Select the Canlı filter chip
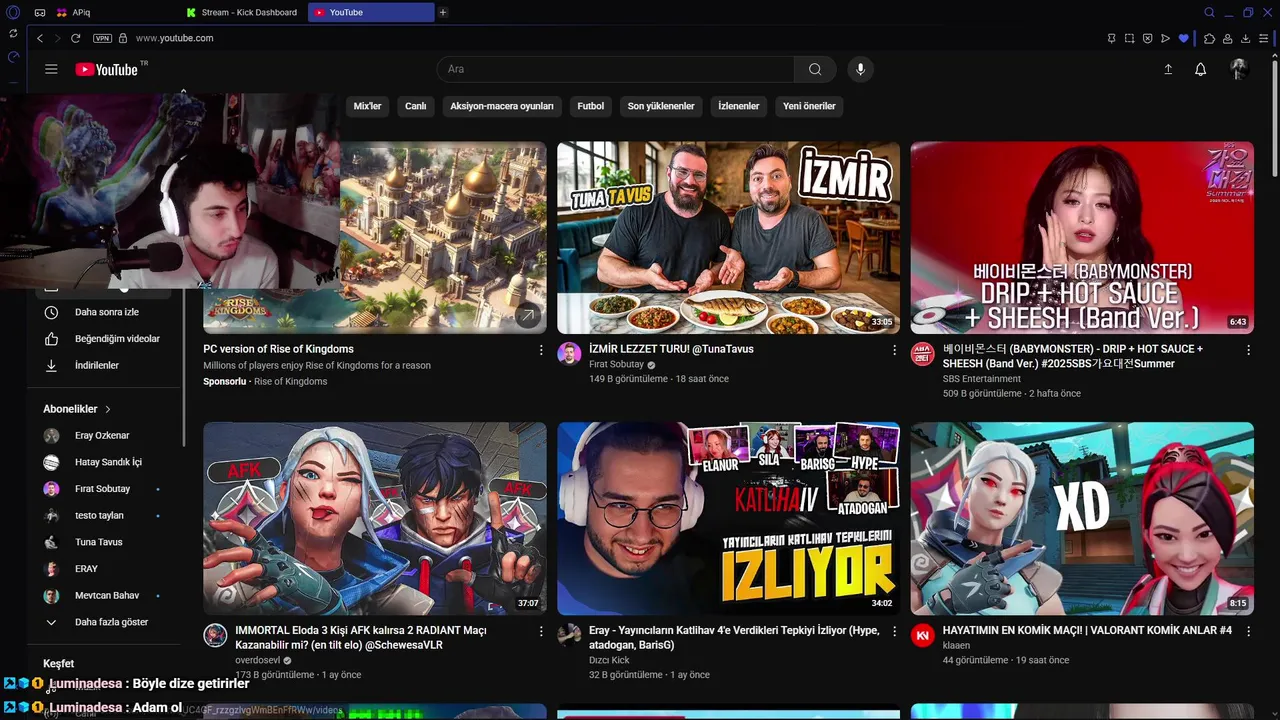The width and height of the screenshot is (1280, 720). pyautogui.click(x=415, y=106)
